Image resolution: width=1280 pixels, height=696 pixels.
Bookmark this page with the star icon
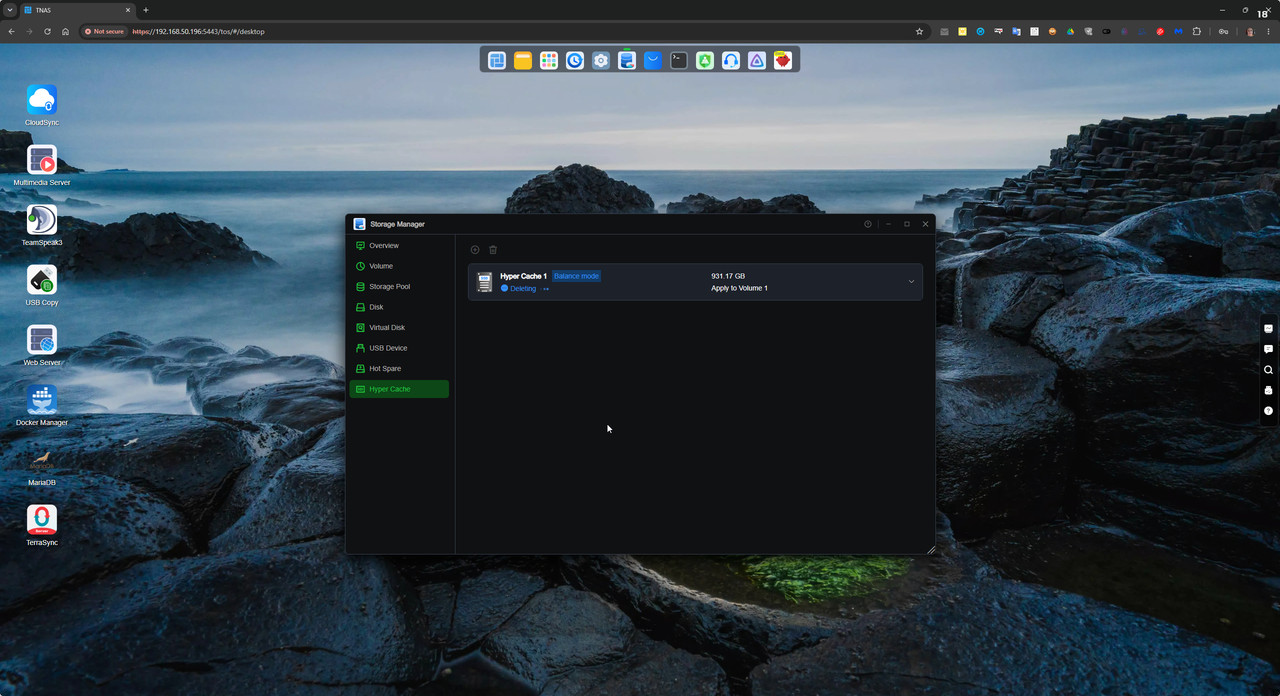click(x=919, y=31)
